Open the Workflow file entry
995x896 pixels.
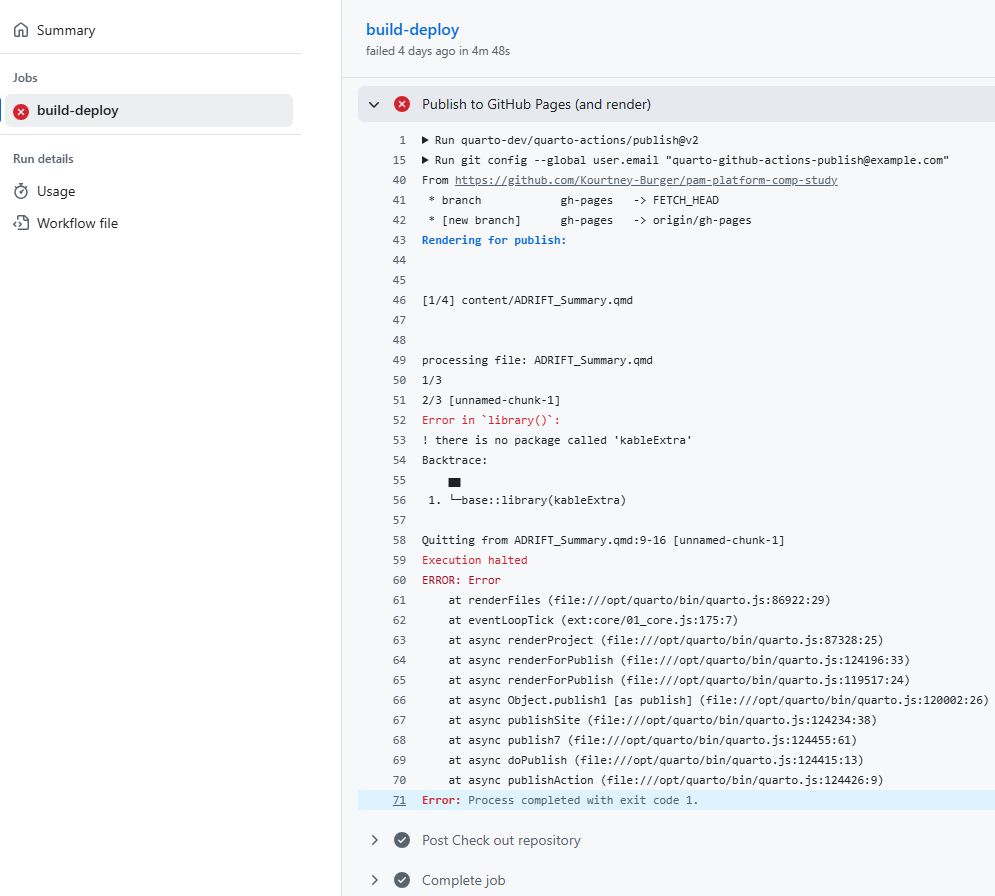point(77,223)
